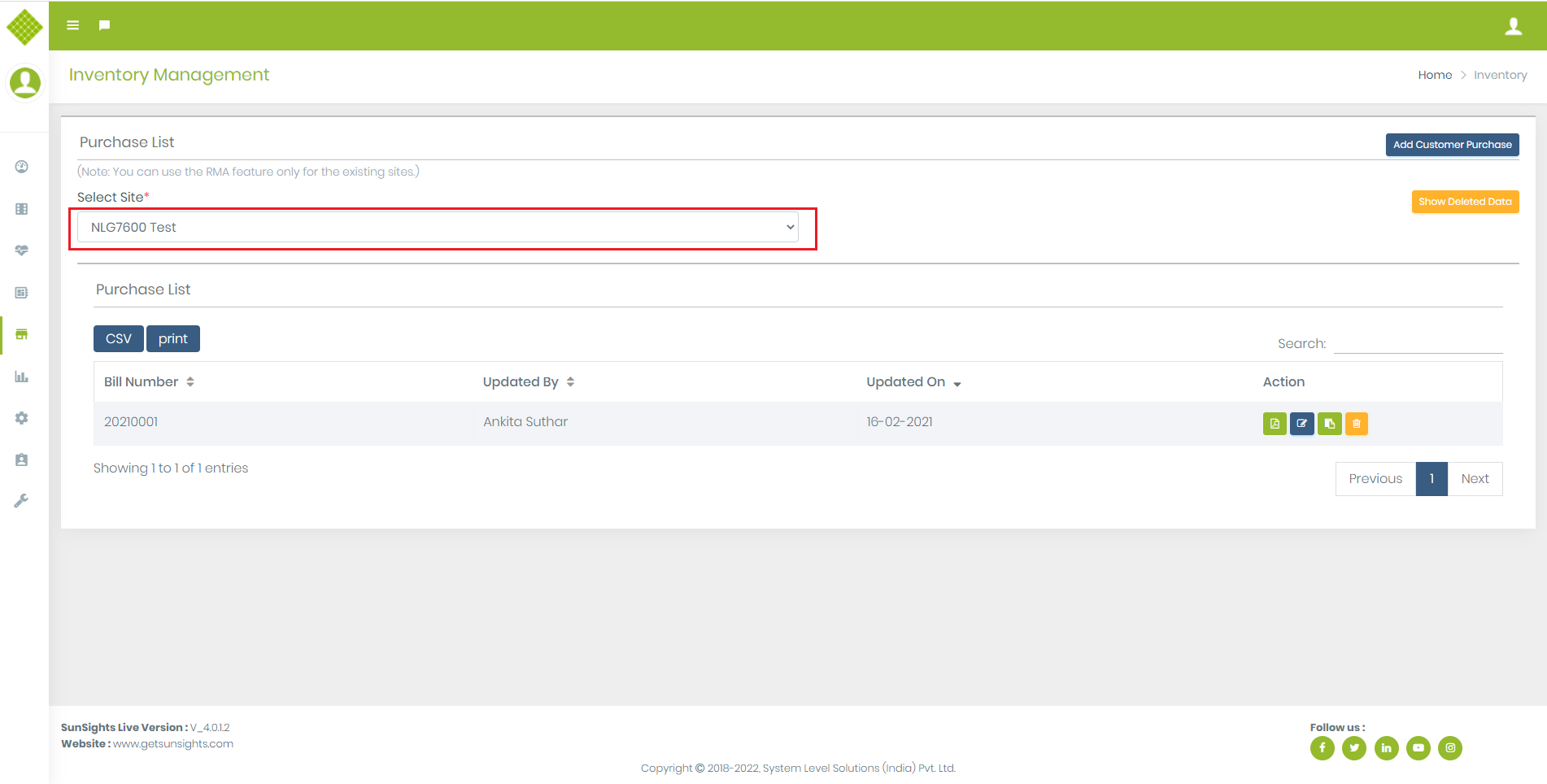This screenshot has width=1547, height=784.
Task: Click Show Deleted Data
Action: click(x=1464, y=201)
